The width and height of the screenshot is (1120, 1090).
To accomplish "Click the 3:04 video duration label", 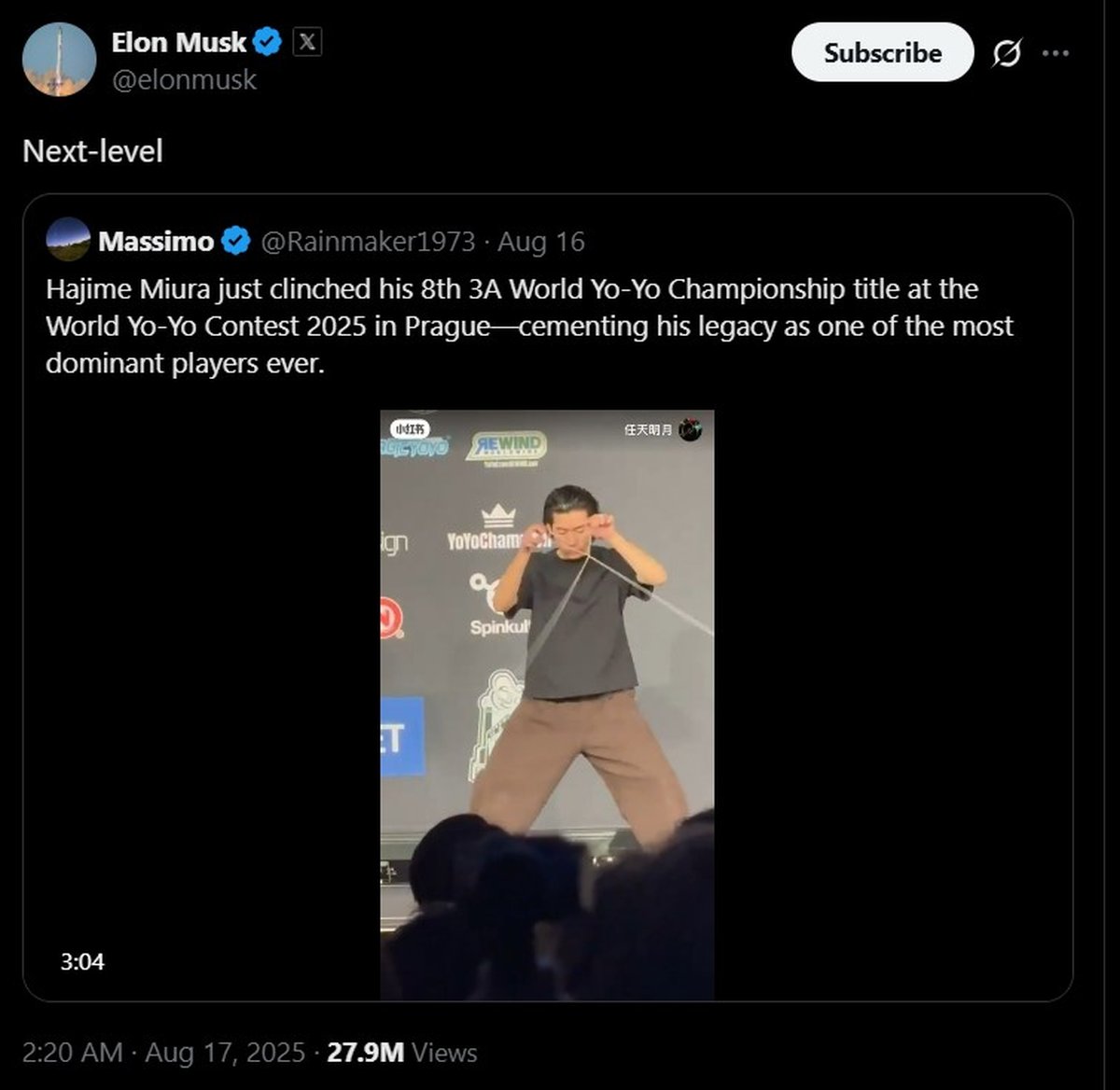I will pos(82,961).
